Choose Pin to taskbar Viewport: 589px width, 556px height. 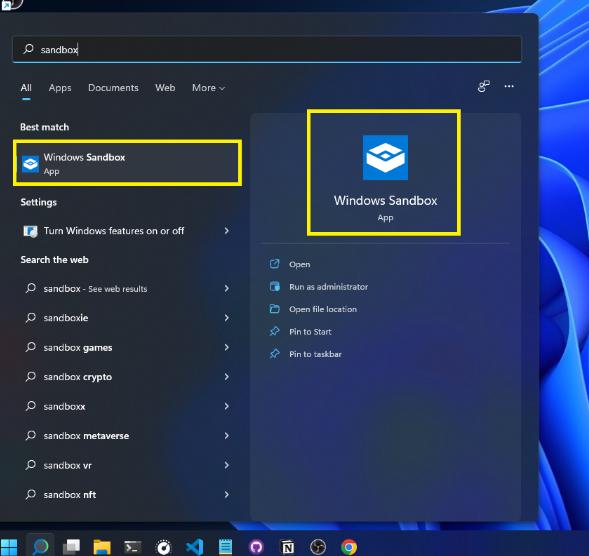(x=315, y=354)
